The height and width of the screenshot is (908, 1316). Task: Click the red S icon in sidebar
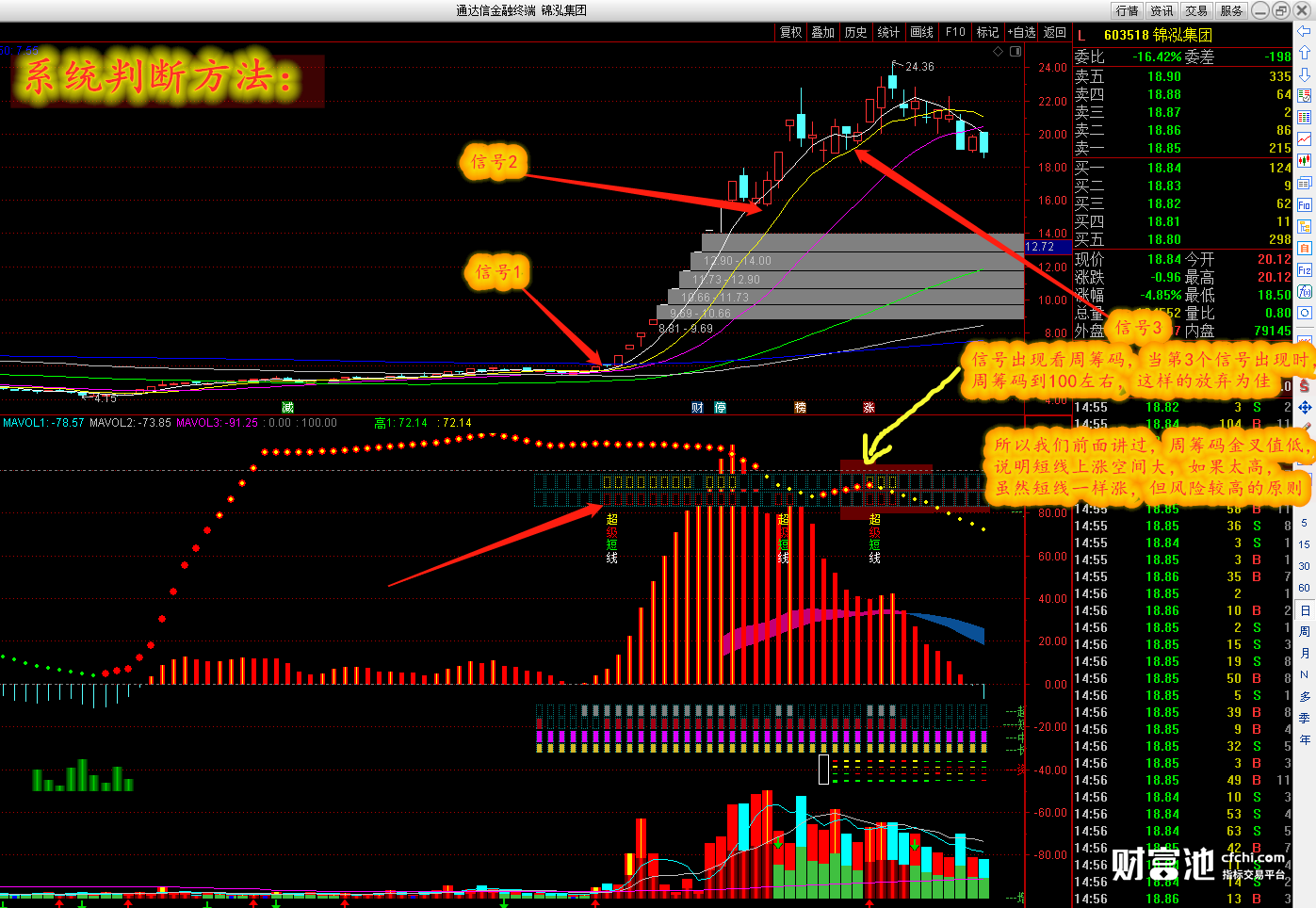point(1305,386)
